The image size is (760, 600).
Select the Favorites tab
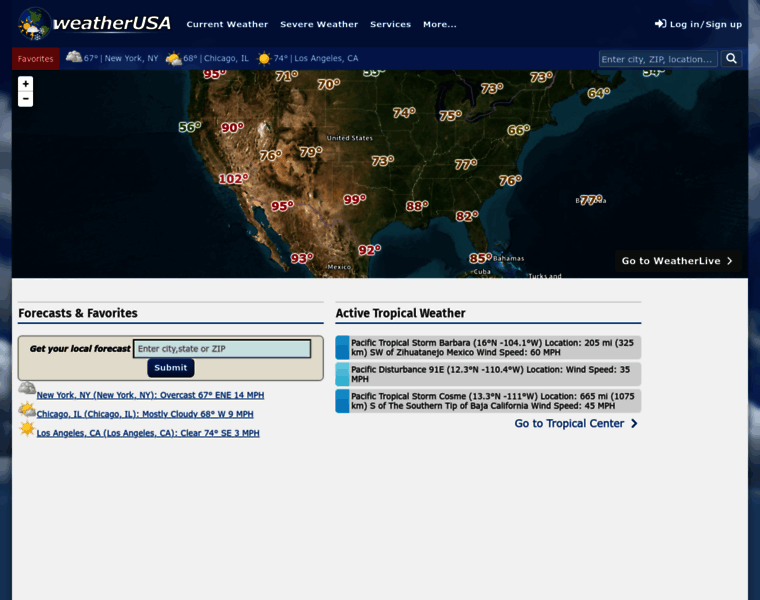click(x=35, y=59)
